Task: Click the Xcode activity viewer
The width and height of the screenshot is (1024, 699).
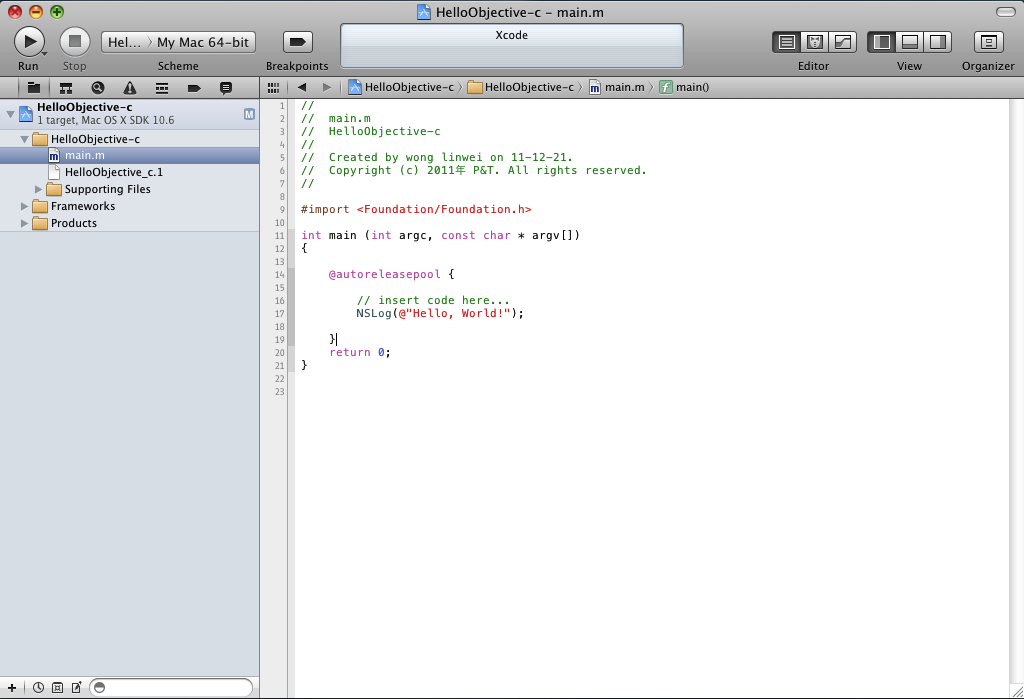Action: [511, 46]
